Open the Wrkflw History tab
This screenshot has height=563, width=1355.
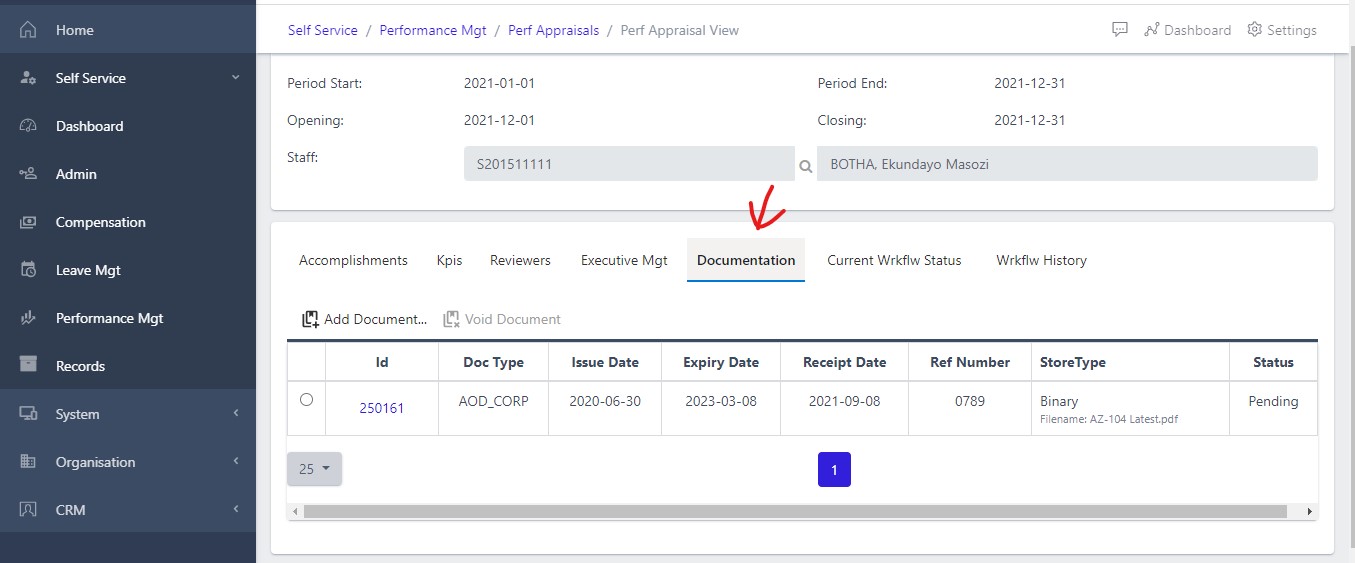pyautogui.click(x=1041, y=260)
